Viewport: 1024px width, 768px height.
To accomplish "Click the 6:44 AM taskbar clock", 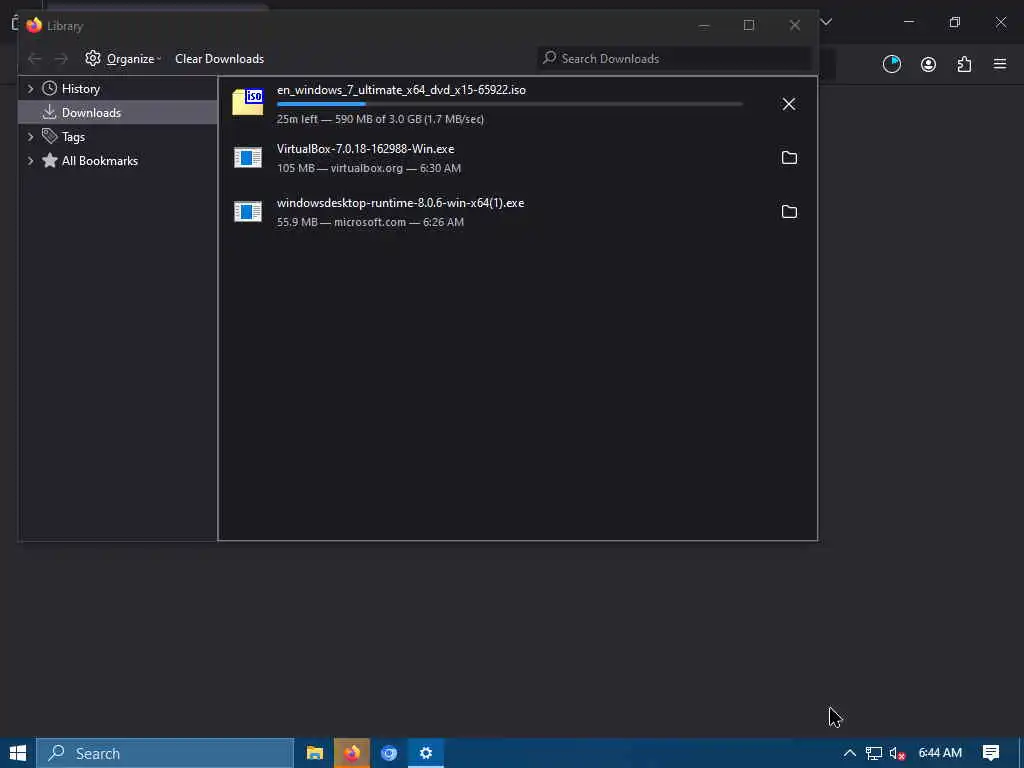I will (940, 753).
